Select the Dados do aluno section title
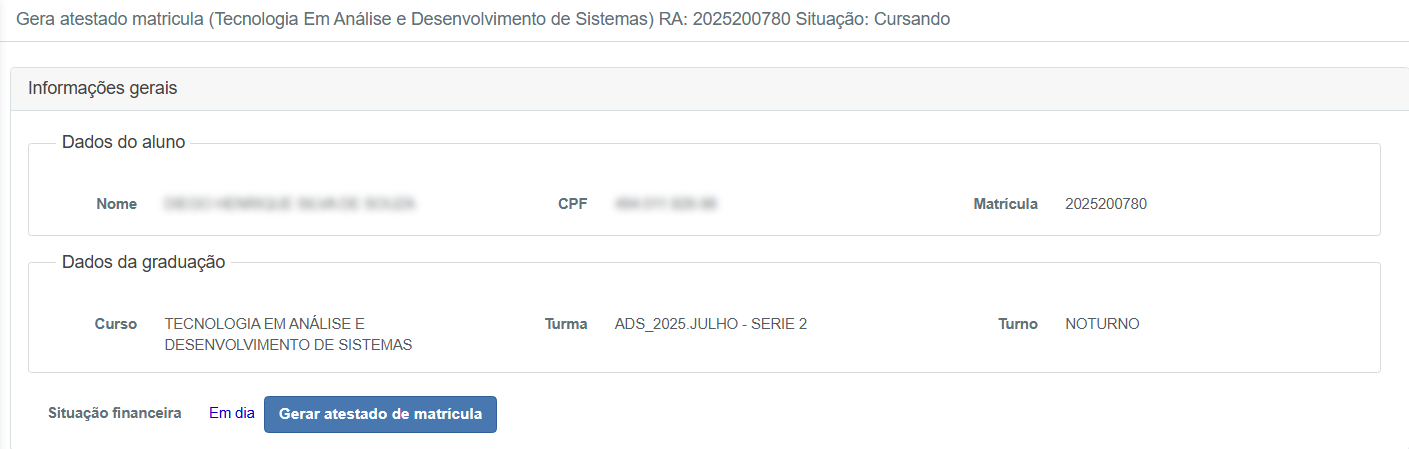 (x=123, y=142)
